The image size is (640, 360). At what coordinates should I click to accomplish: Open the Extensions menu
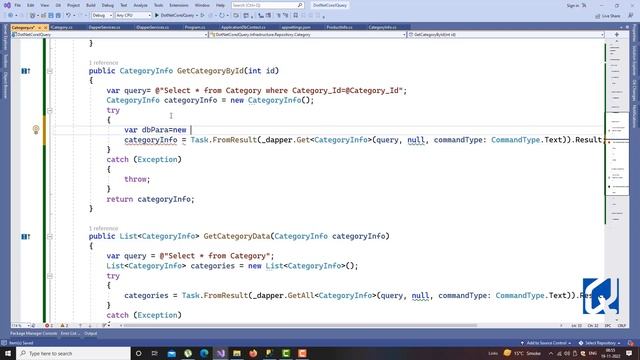179,5
